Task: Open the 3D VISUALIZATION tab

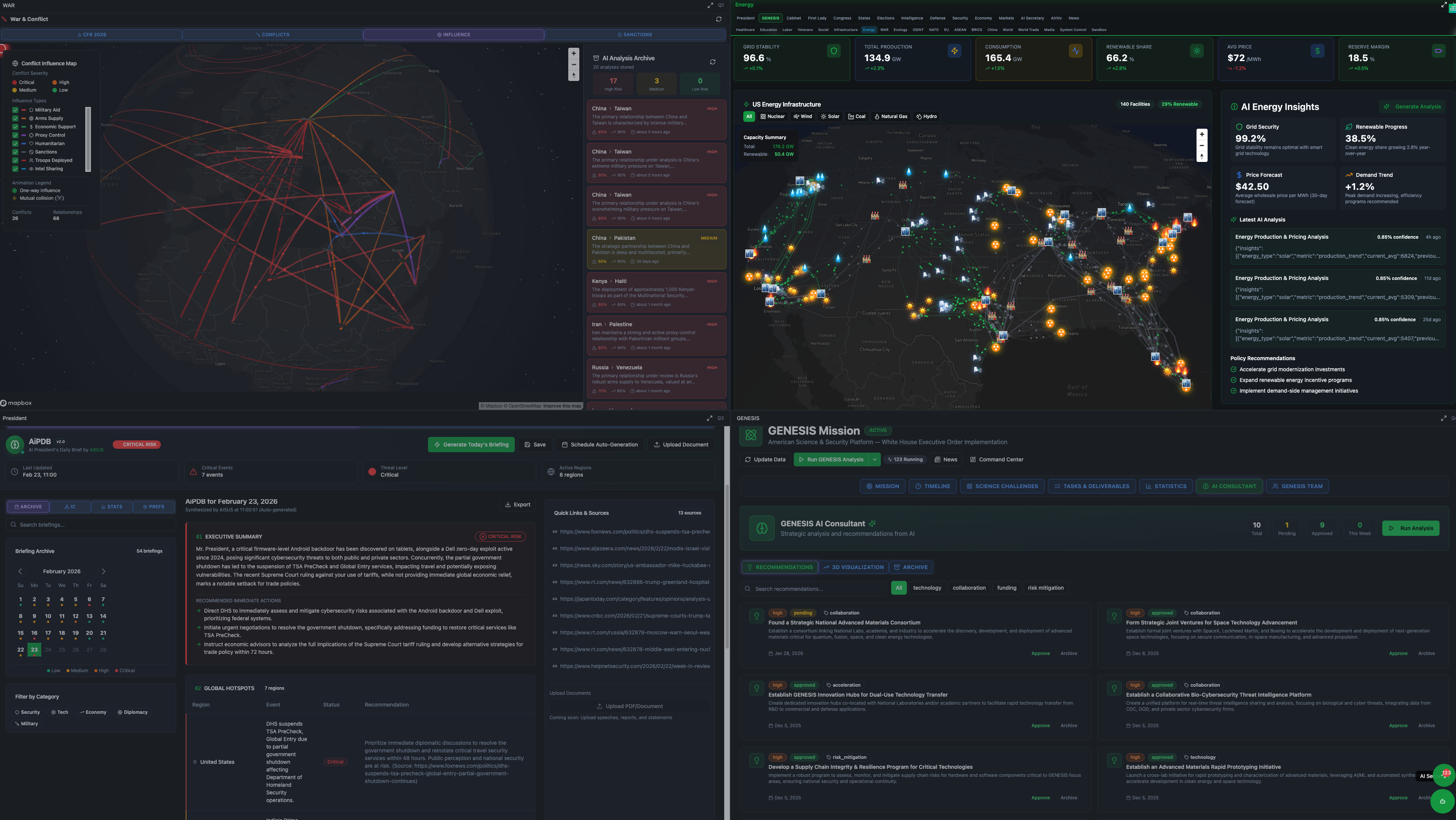Action: click(853, 568)
